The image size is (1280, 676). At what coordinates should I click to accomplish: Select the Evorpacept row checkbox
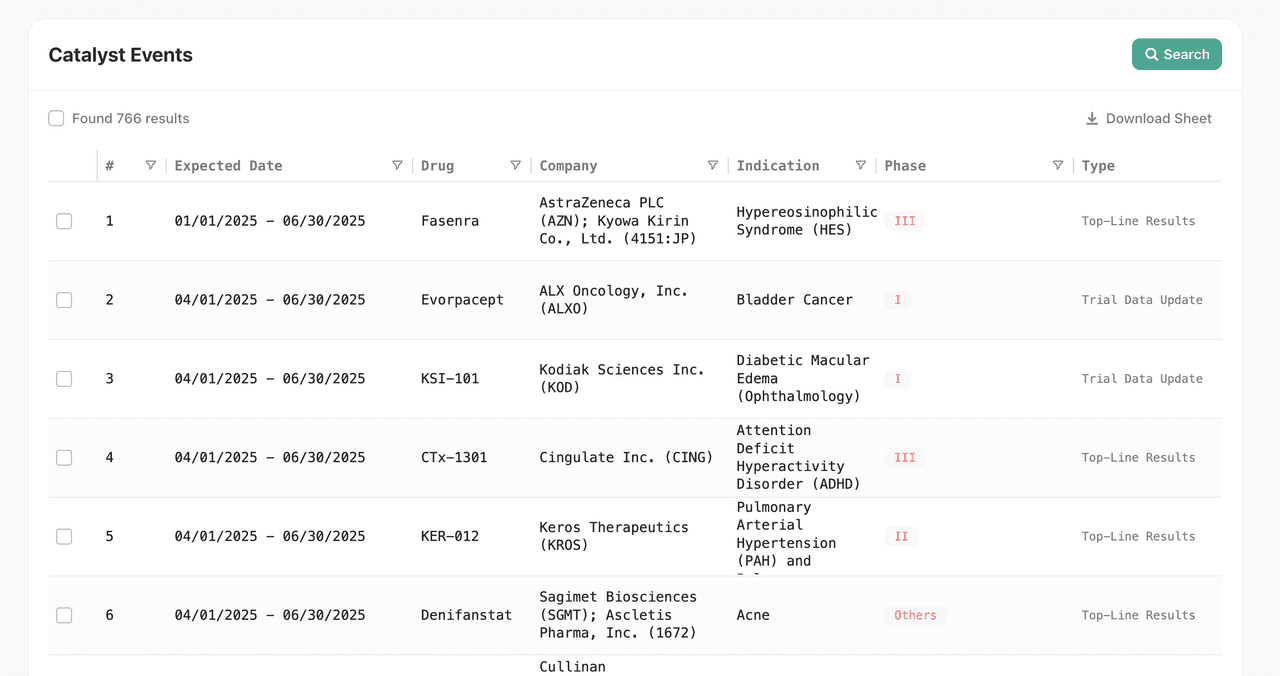pyautogui.click(x=64, y=300)
